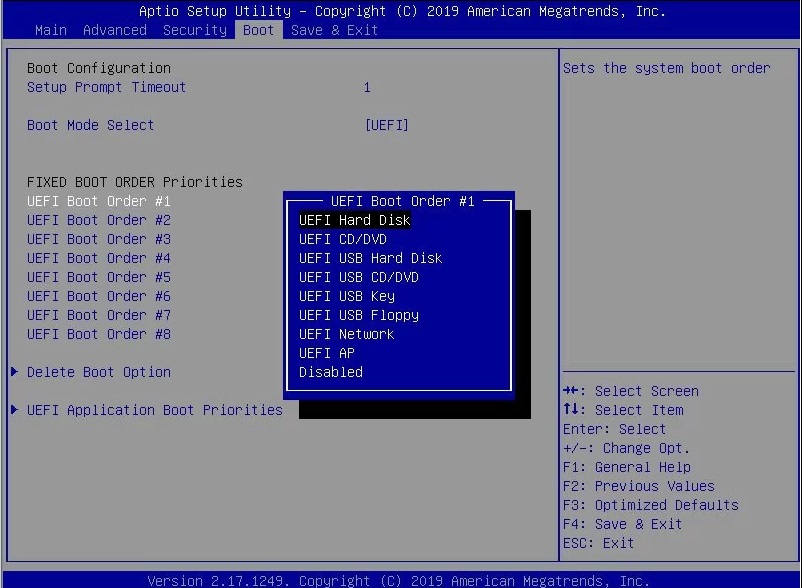Open UEFI Application Boot Priorities submenu
This screenshot has height=588, width=804.
[x=154, y=410]
